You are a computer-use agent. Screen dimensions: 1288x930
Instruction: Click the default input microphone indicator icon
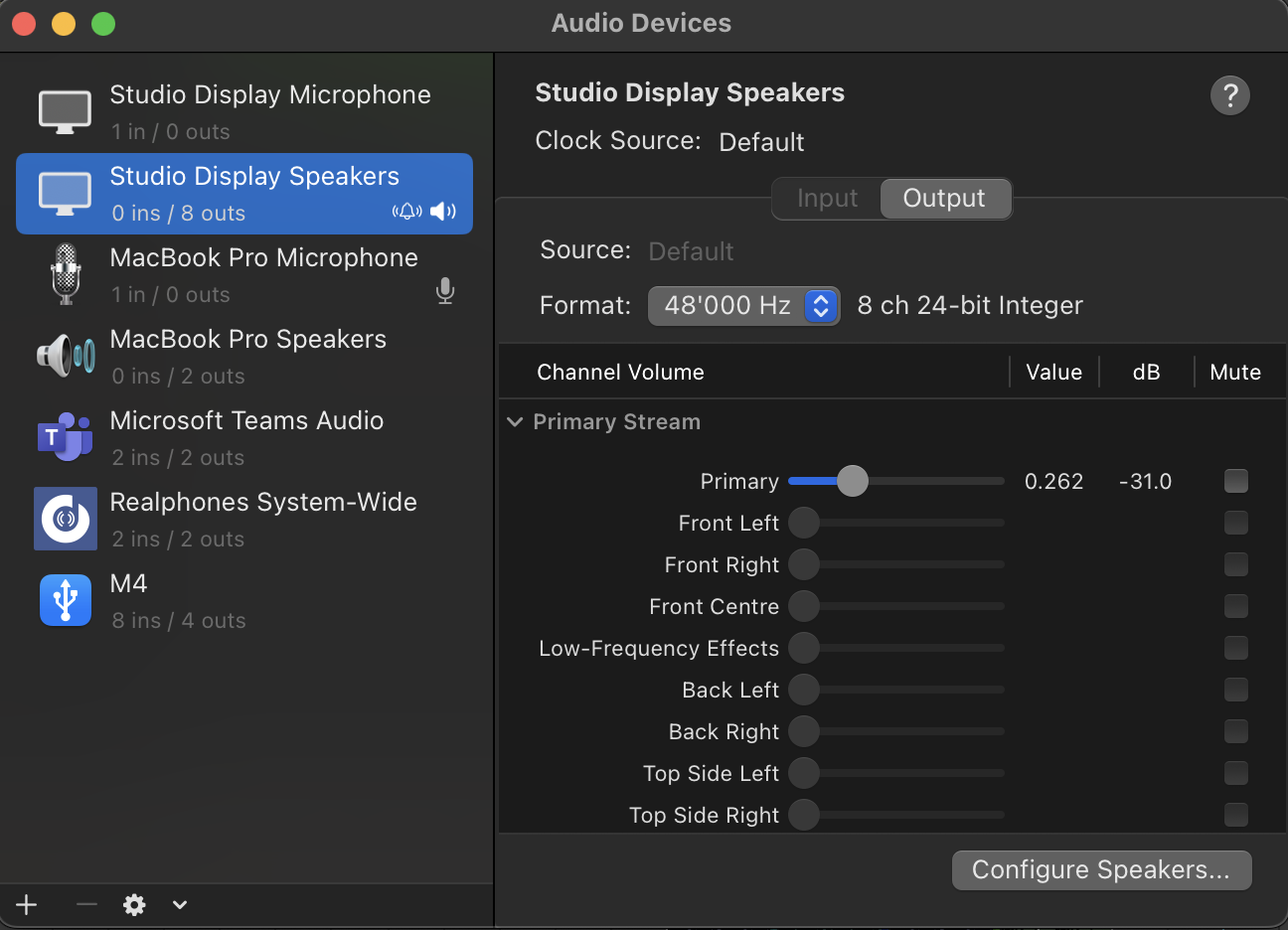445,291
